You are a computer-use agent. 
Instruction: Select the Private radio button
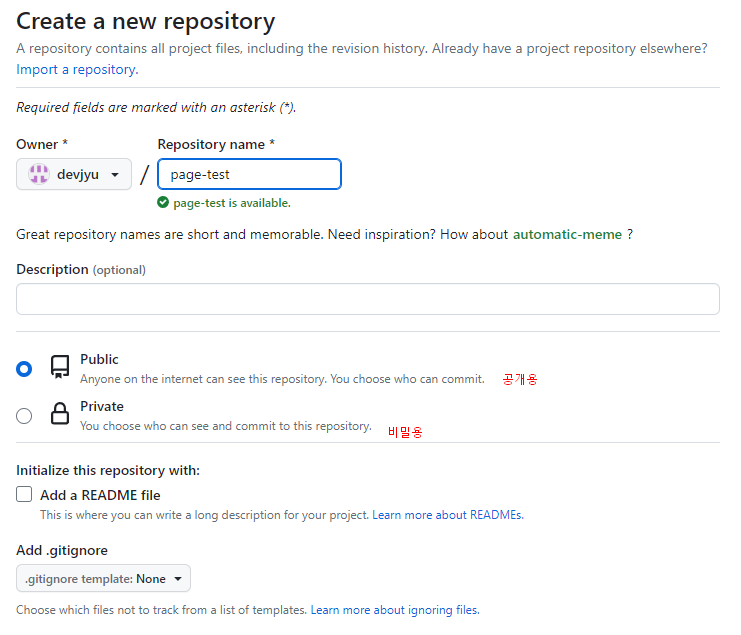coord(24,416)
